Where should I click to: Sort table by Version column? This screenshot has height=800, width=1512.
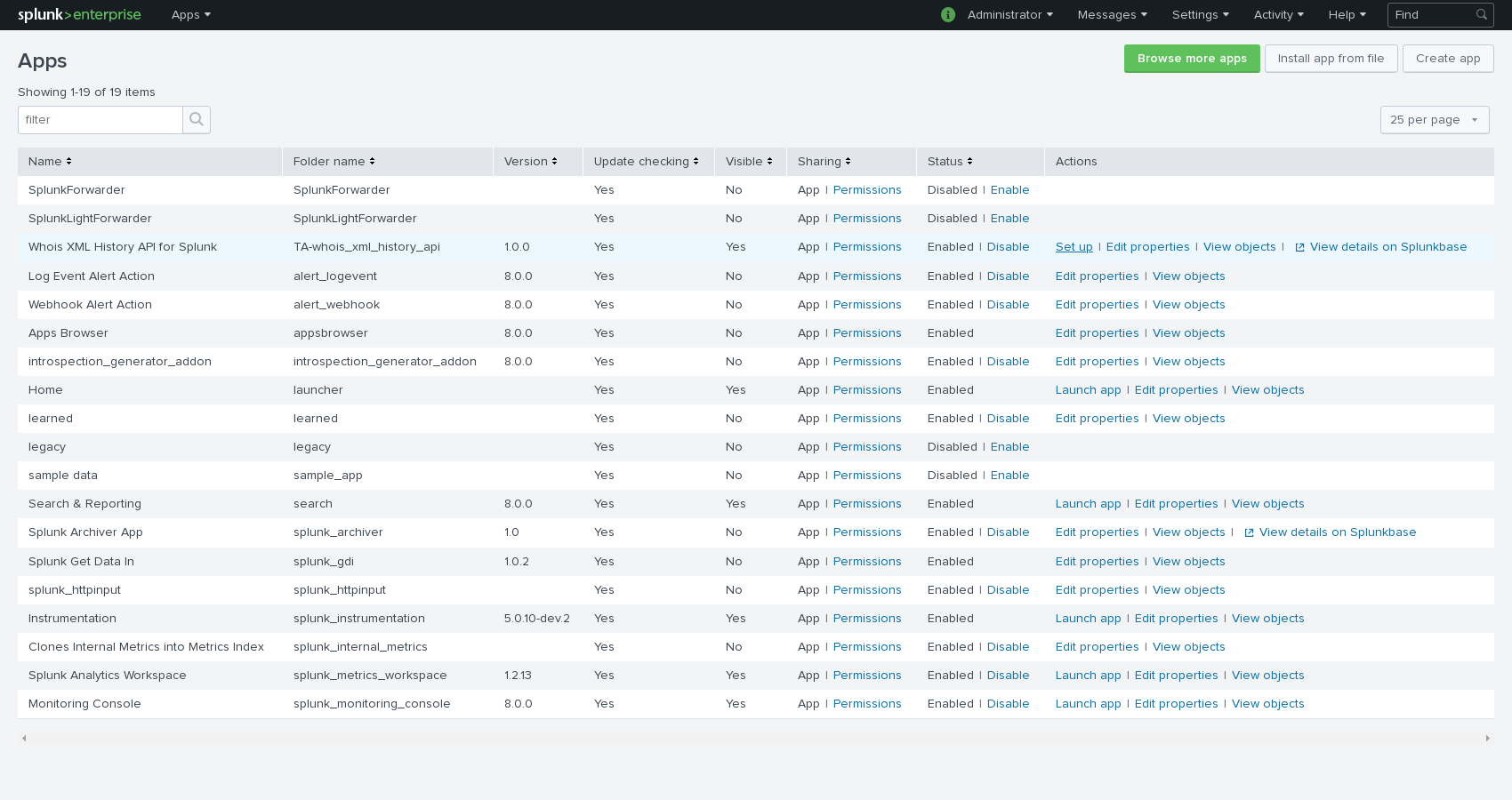pyautogui.click(x=531, y=161)
